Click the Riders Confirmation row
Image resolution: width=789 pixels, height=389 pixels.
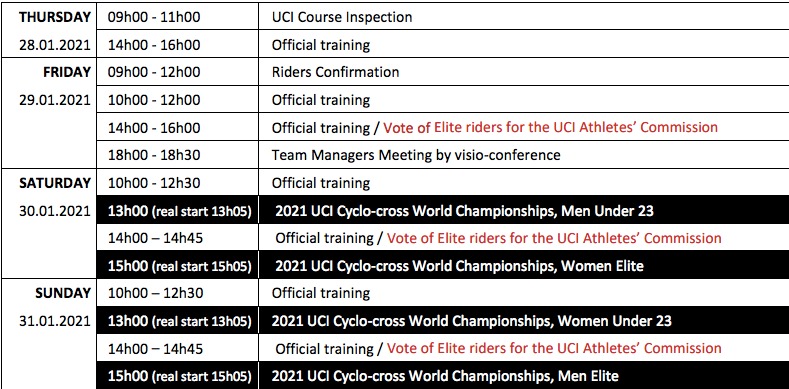[x=443, y=72]
